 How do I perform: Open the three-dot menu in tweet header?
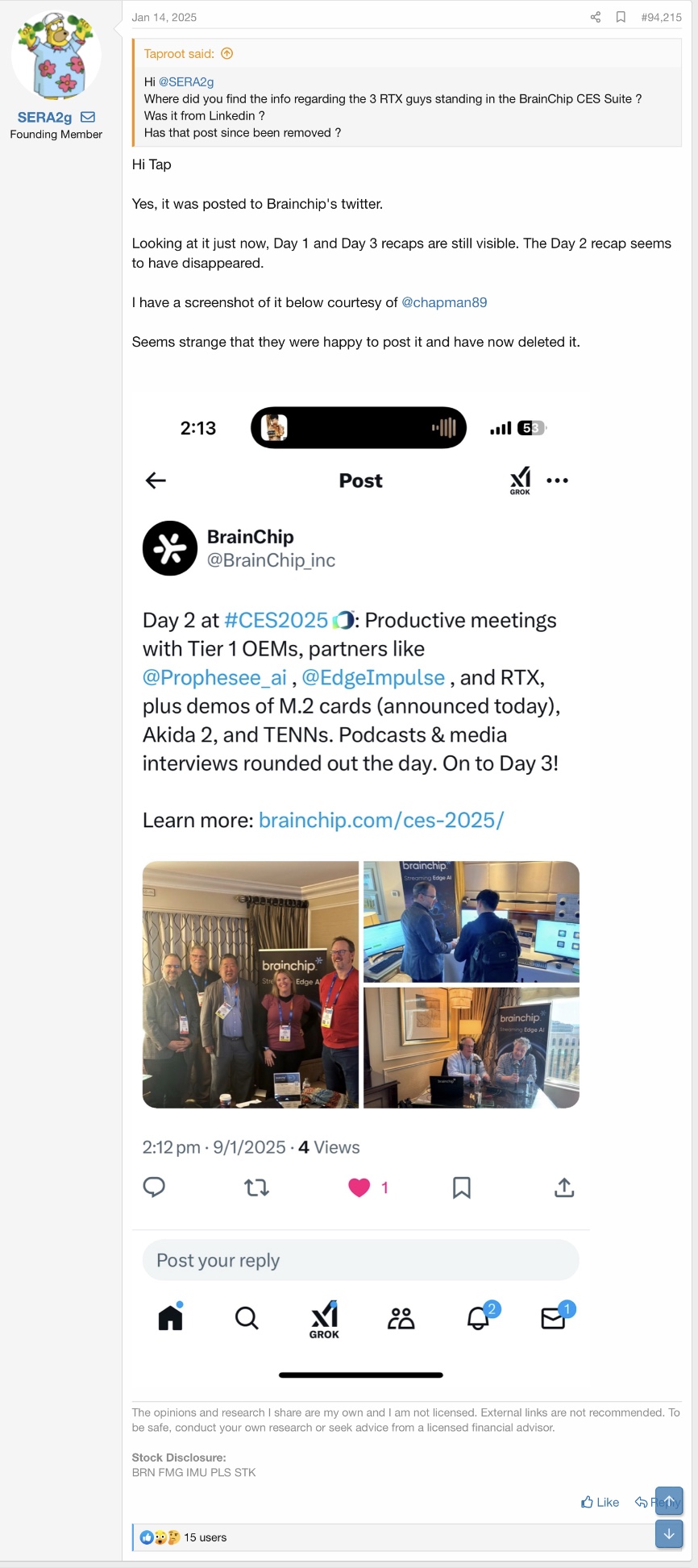pyautogui.click(x=557, y=480)
